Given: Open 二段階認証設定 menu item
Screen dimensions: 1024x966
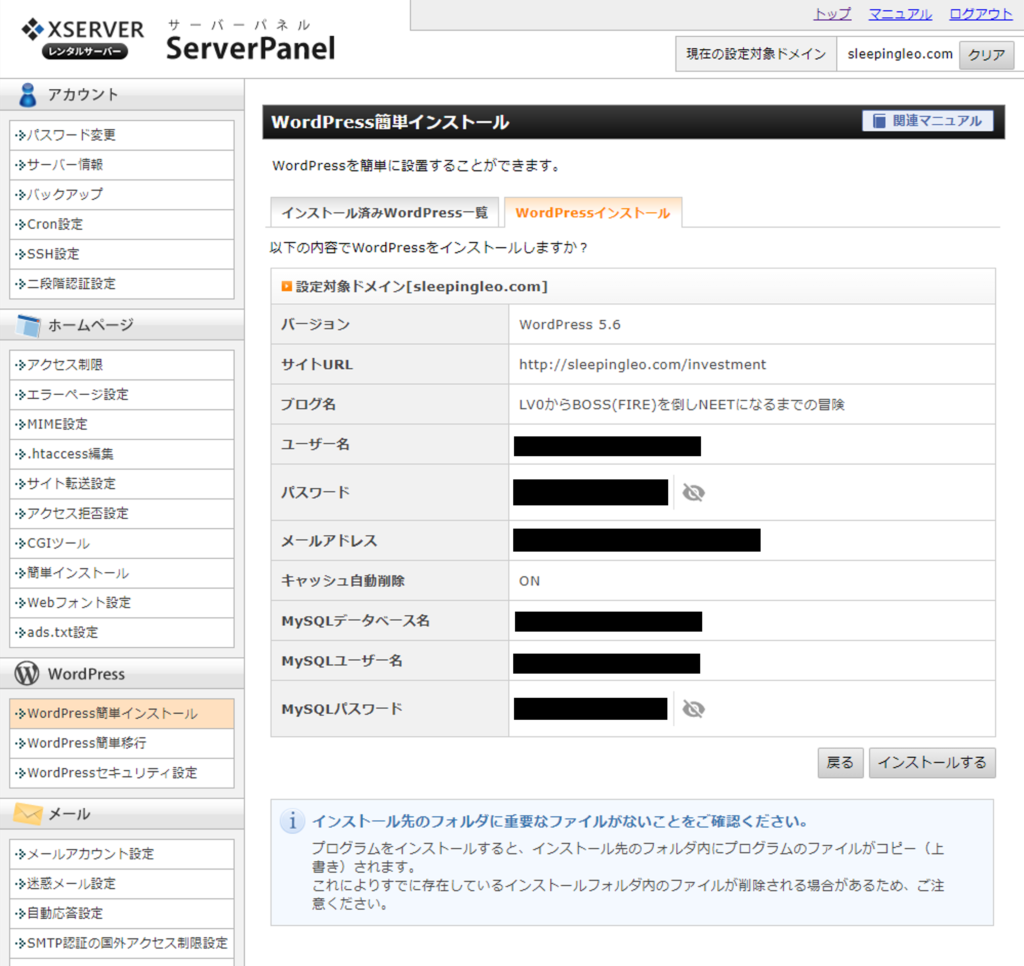Looking at the screenshot, I should coord(122,283).
